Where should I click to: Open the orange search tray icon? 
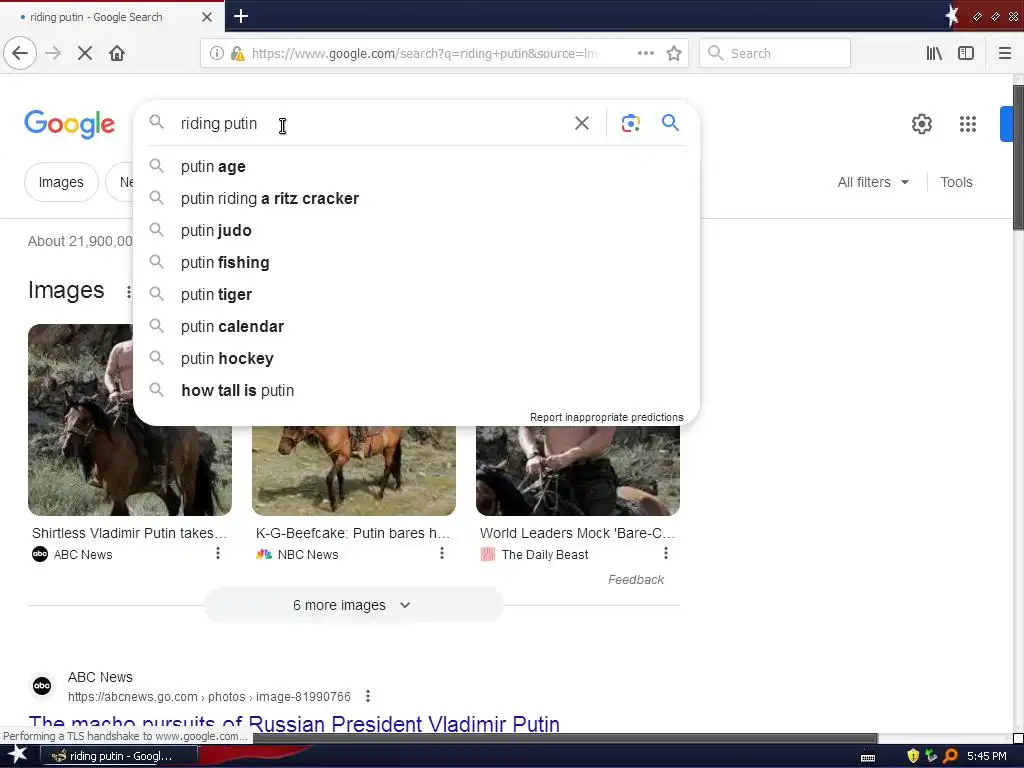pos(950,756)
